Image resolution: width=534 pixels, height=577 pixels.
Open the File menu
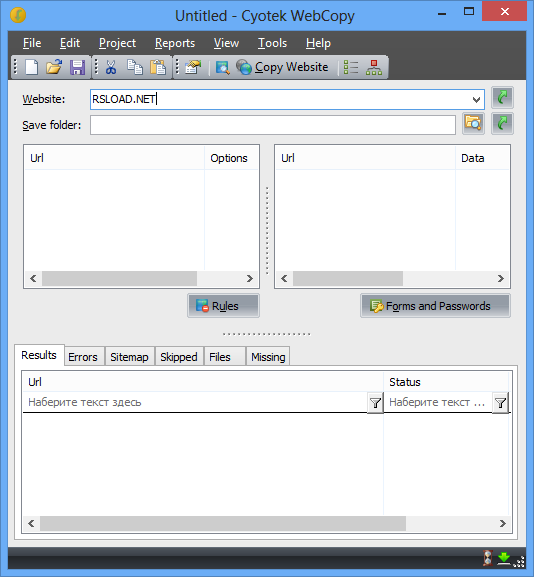tap(32, 43)
